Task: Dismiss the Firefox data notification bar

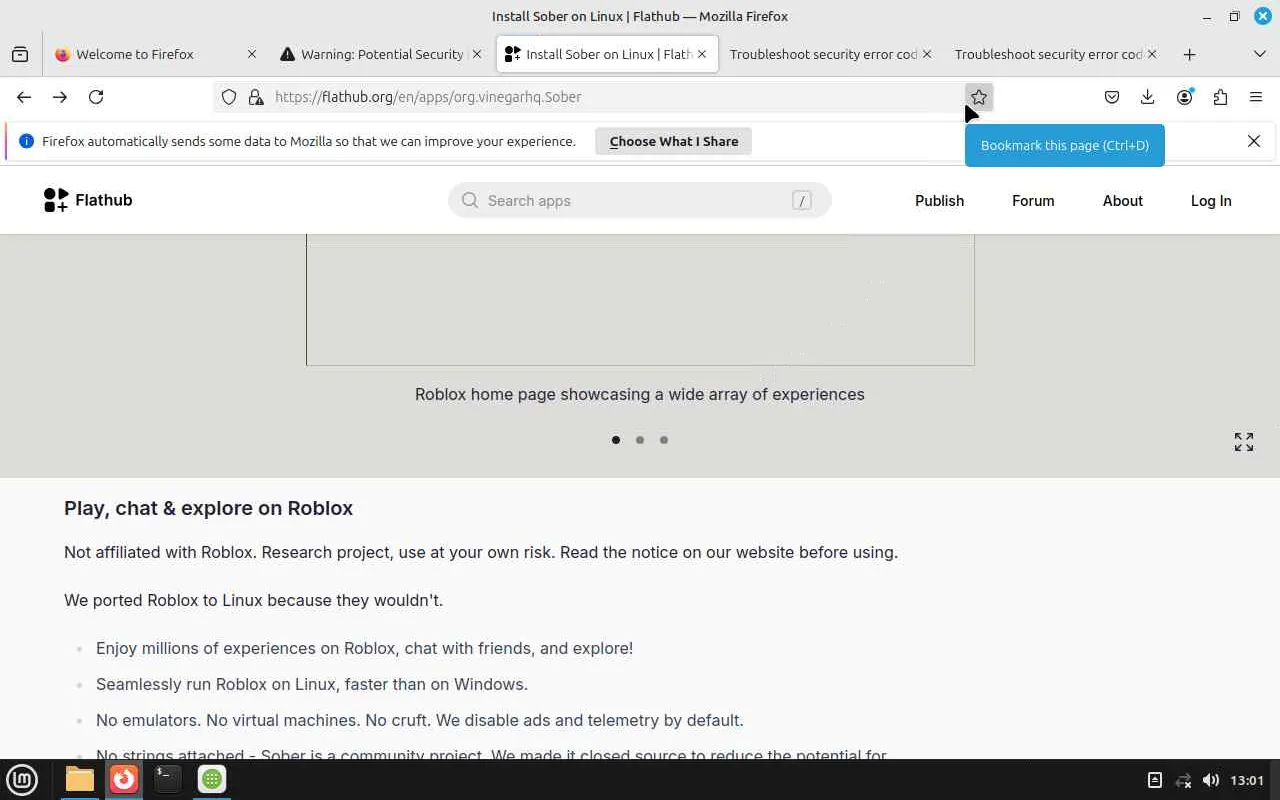Action: (x=1254, y=141)
